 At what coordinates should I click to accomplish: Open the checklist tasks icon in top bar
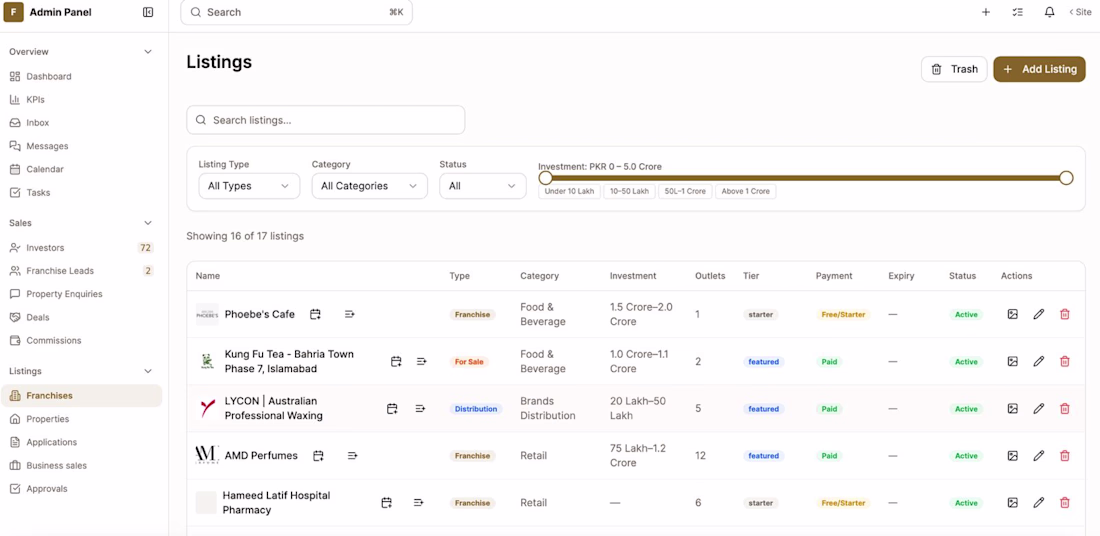(1018, 12)
